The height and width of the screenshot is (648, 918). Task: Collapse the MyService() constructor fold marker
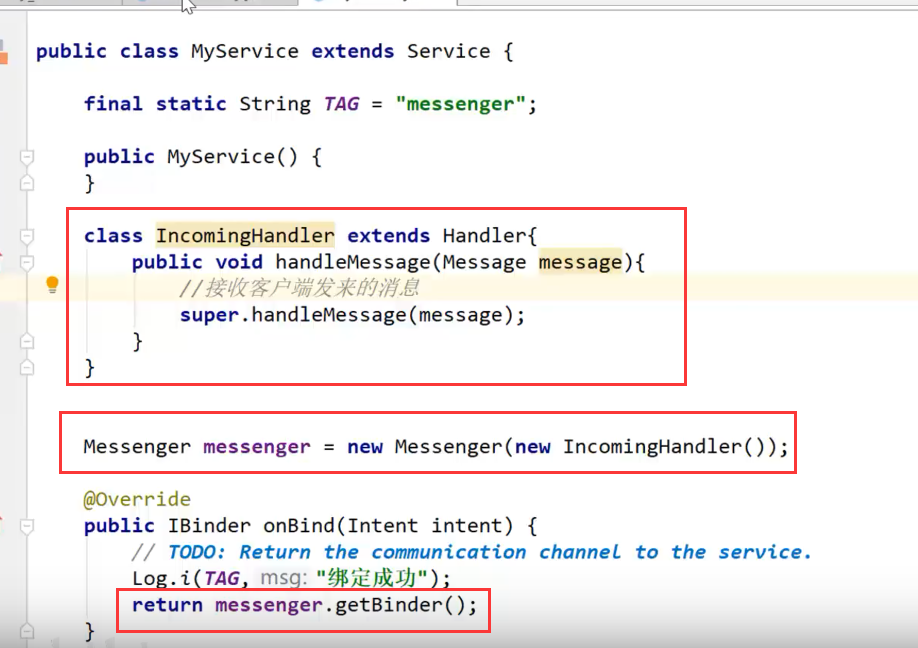(x=27, y=157)
